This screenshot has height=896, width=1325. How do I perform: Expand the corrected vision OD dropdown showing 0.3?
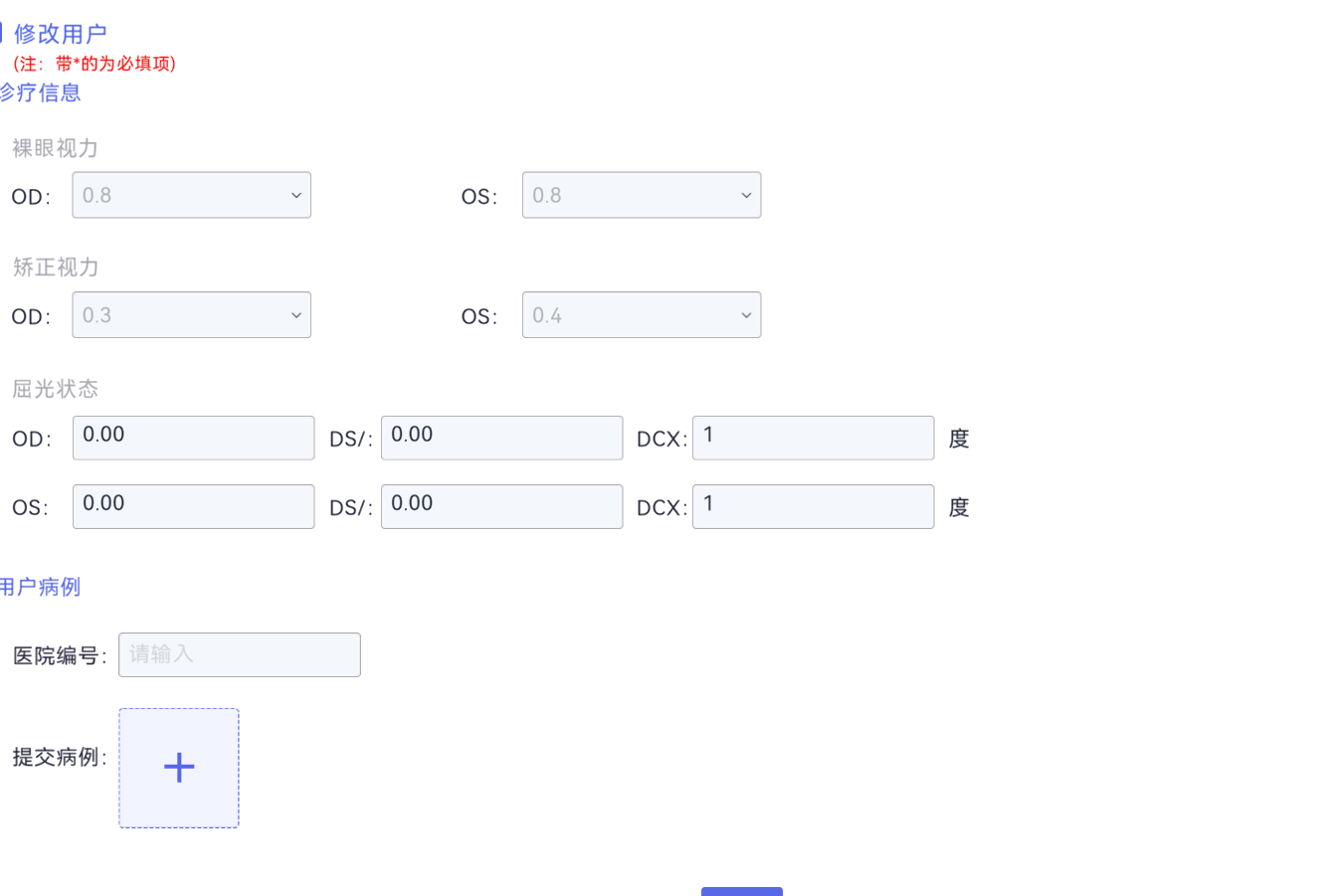(x=191, y=315)
